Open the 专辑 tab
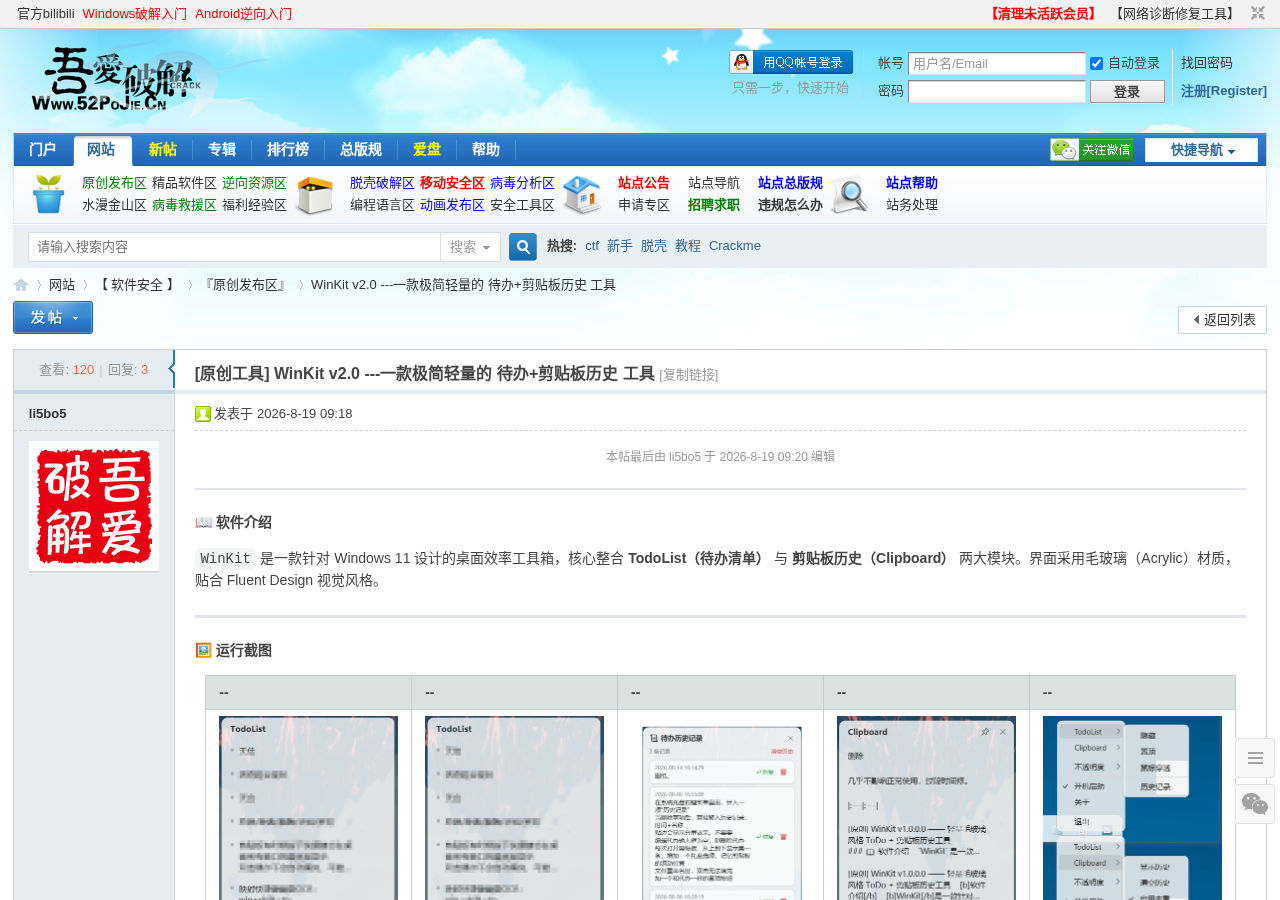This screenshot has height=900, width=1280. (222, 150)
